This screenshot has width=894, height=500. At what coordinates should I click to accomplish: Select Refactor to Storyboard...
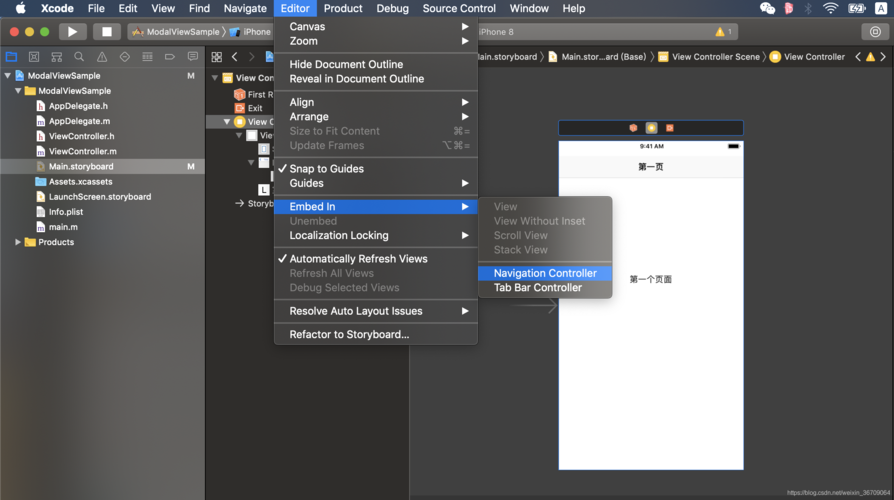click(376, 335)
